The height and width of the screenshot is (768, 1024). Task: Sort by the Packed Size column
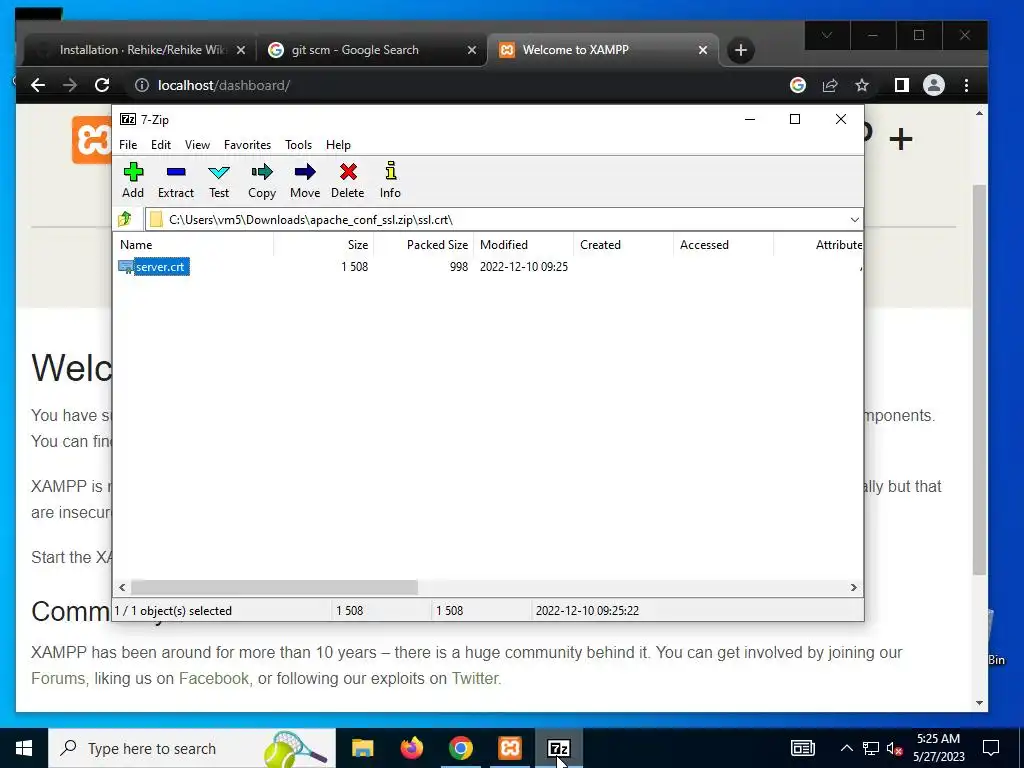423,245
